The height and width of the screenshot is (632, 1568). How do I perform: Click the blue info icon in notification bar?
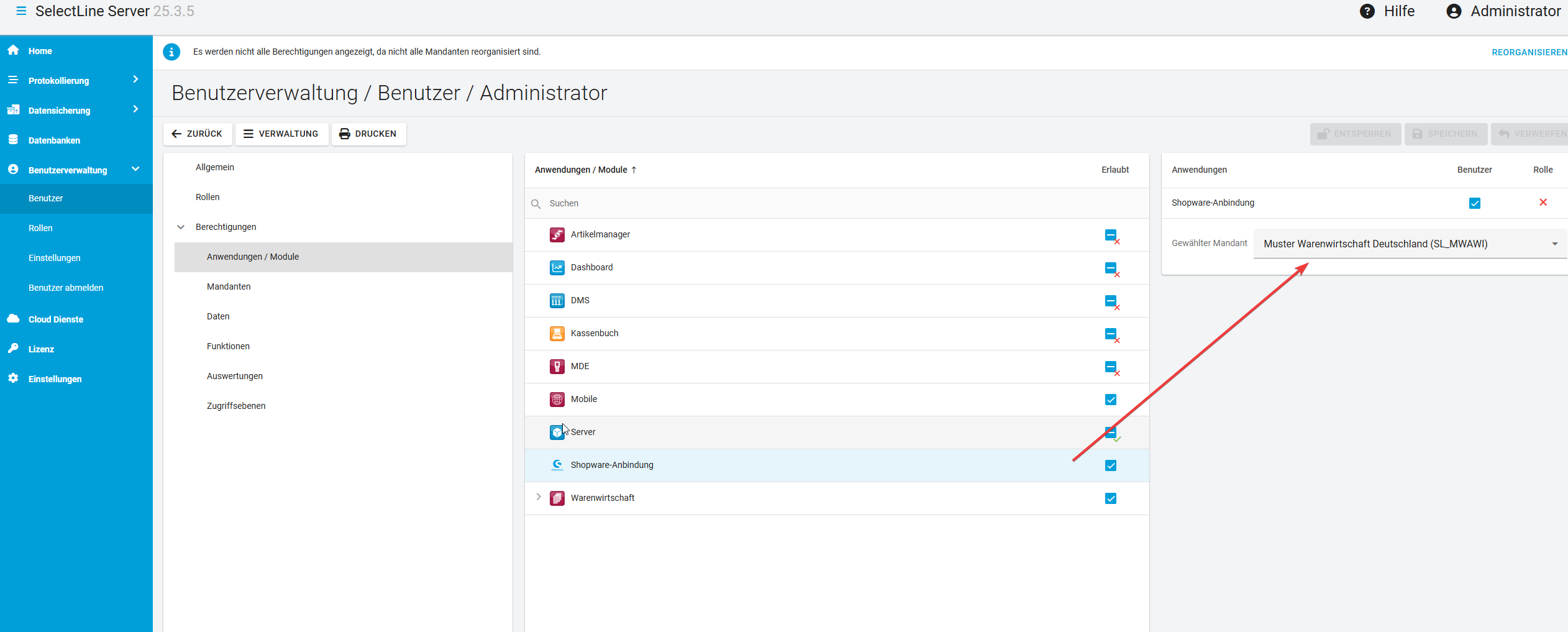(x=171, y=52)
